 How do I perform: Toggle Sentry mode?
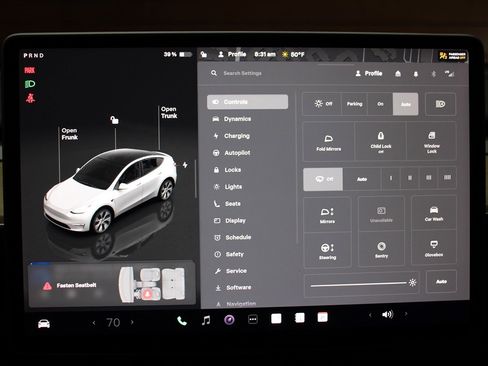click(381, 249)
